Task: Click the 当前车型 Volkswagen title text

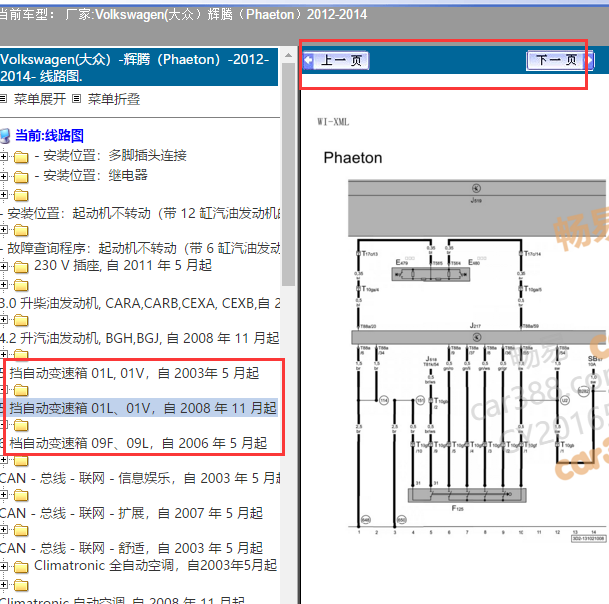Action: tap(183, 15)
